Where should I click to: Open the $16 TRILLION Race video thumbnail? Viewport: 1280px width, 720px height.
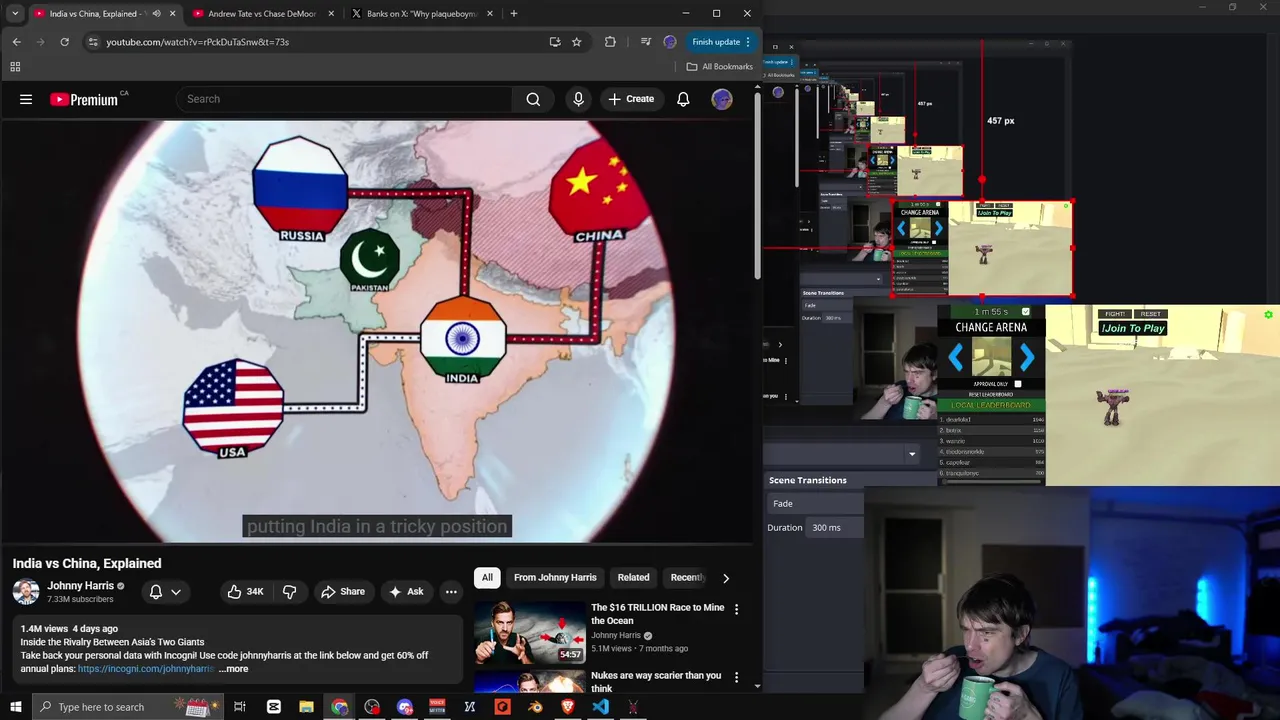[529, 632]
